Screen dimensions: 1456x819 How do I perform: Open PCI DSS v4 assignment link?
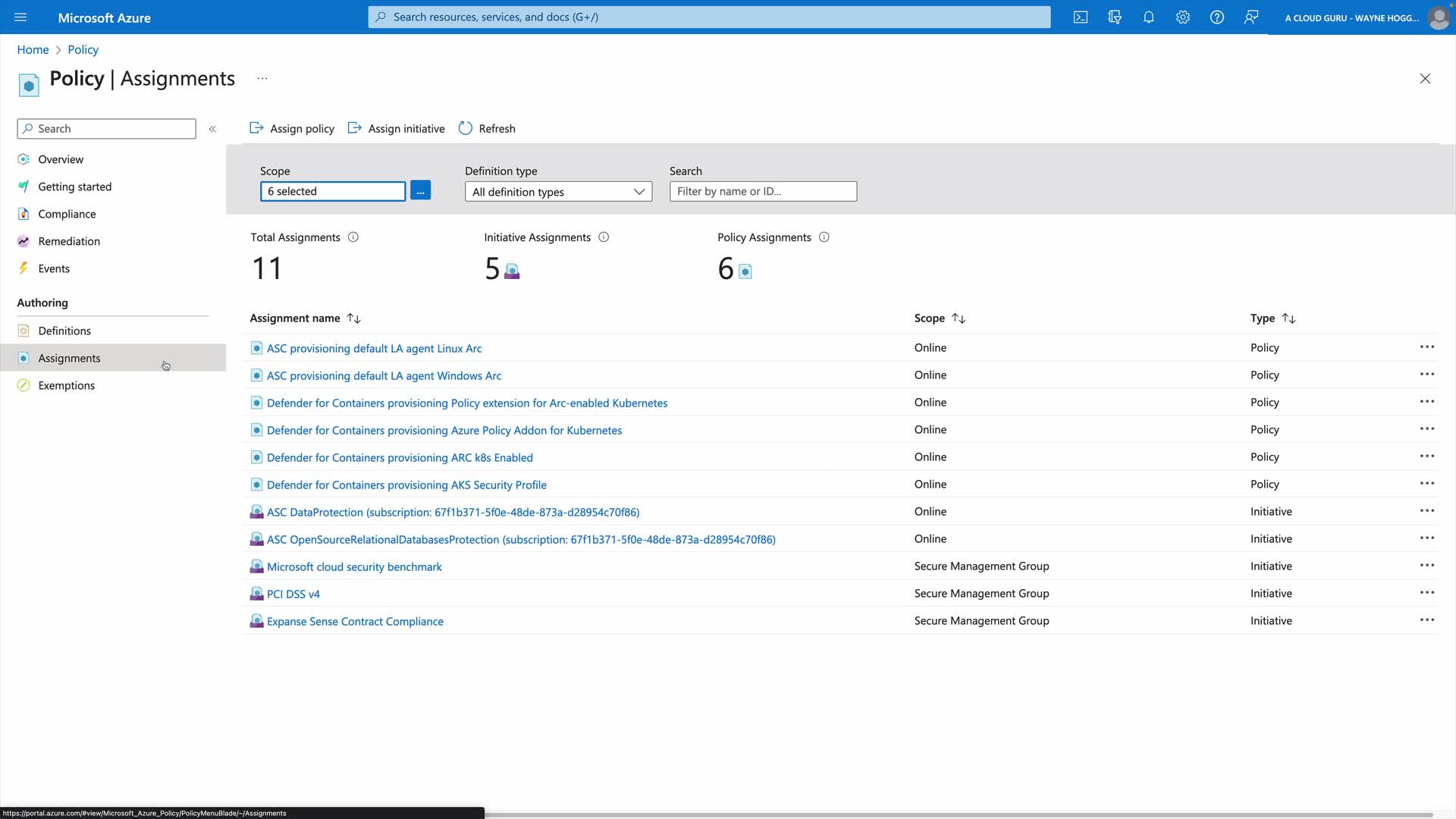293,594
